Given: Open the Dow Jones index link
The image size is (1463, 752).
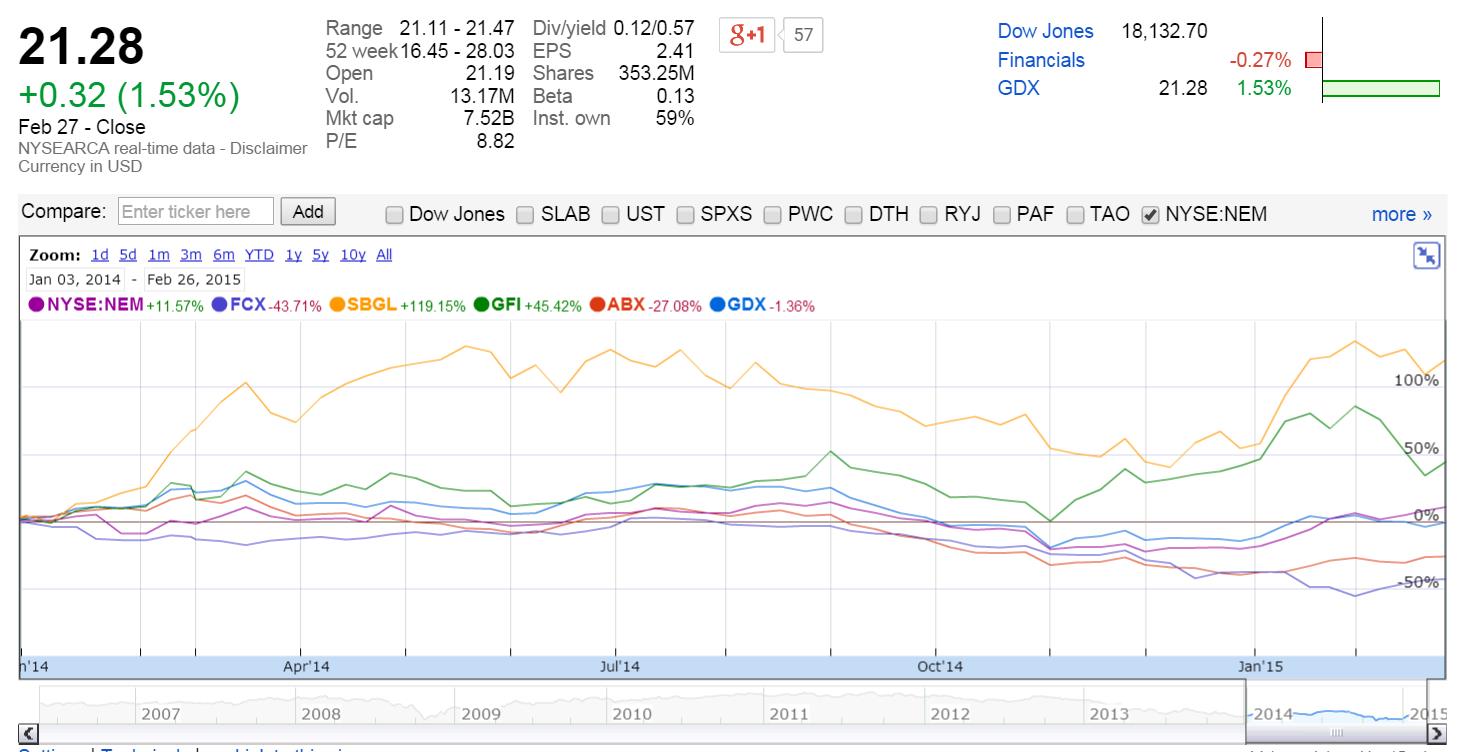Looking at the screenshot, I should (1045, 32).
